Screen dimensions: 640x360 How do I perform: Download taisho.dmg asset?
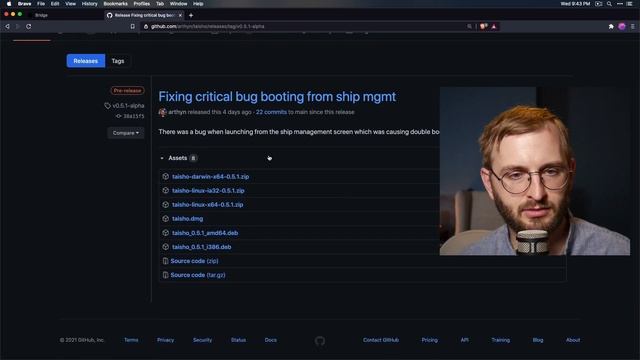click(x=187, y=219)
